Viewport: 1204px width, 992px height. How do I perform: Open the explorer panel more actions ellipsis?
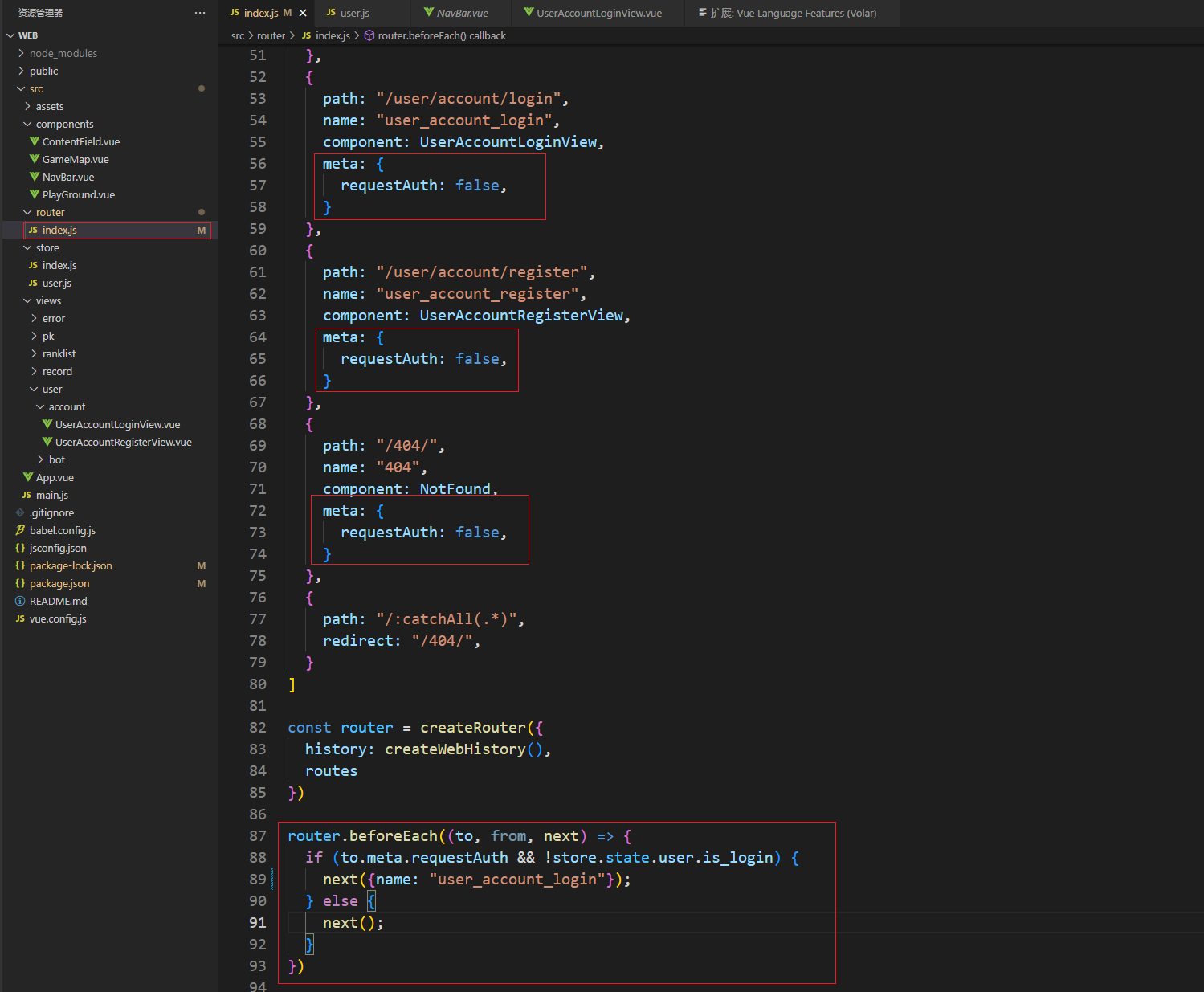[200, 13]
